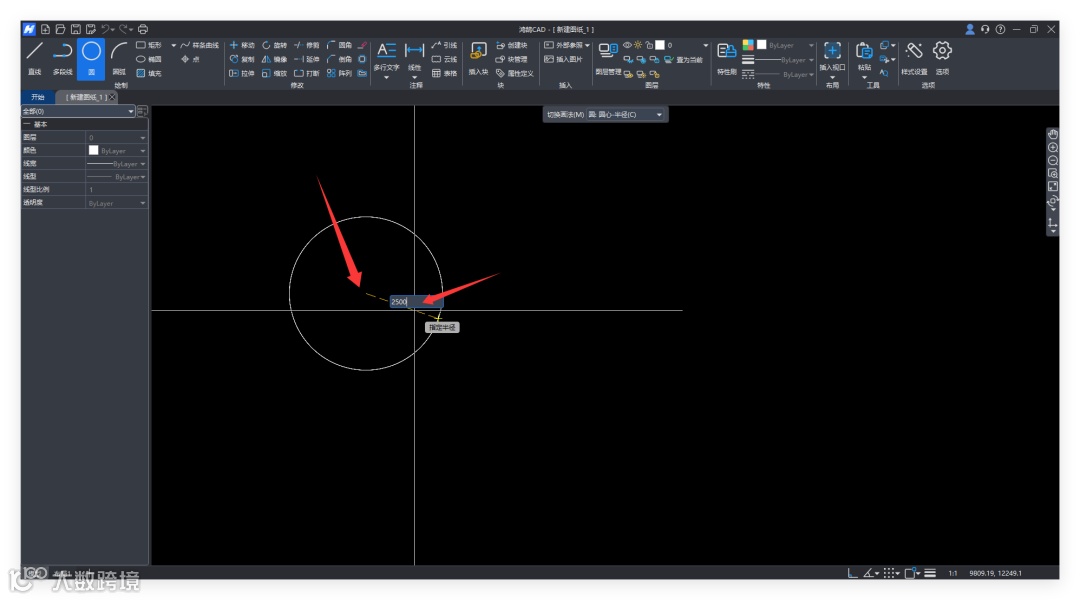
Task: Collapse the 基本 properties section
Action: [x=27, y=124]
